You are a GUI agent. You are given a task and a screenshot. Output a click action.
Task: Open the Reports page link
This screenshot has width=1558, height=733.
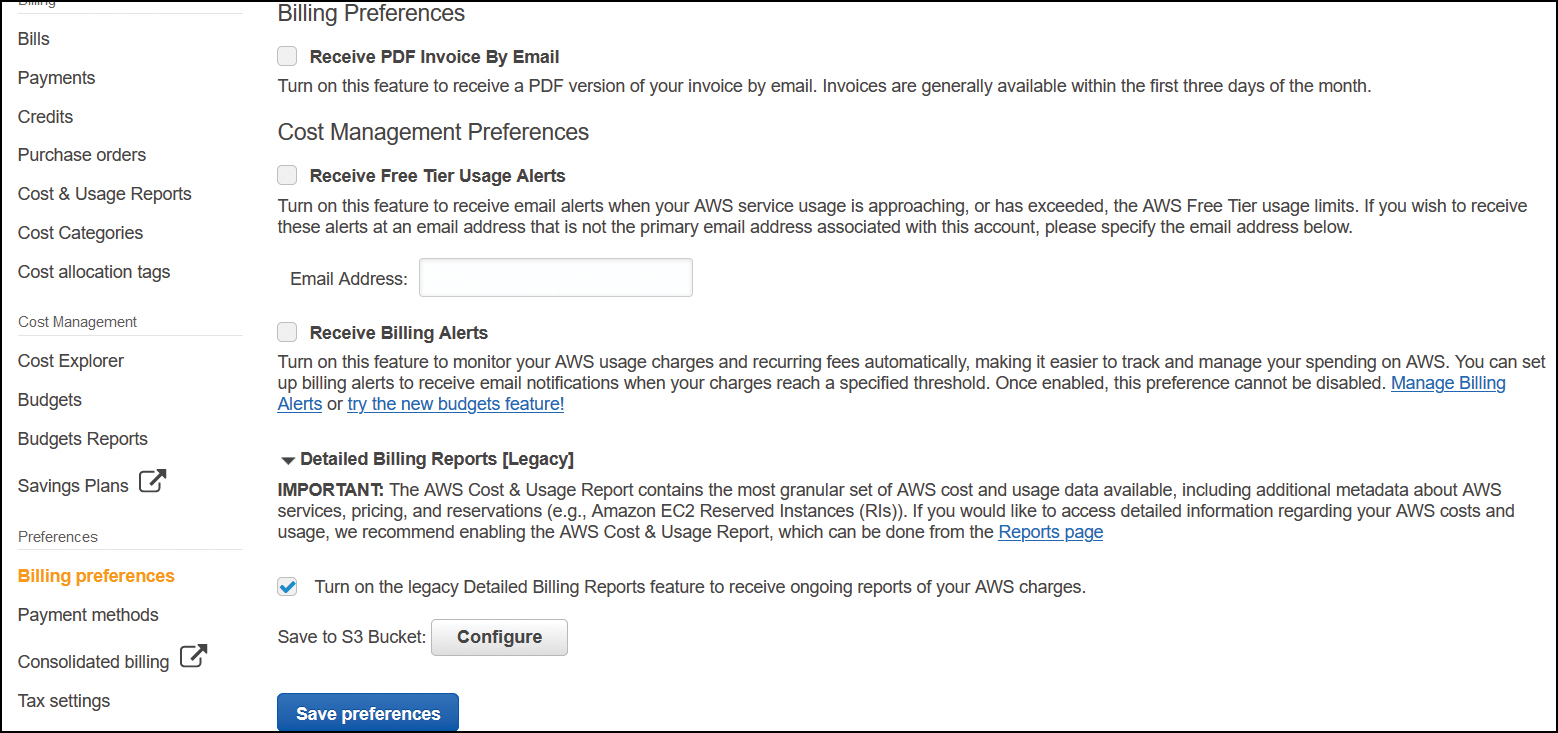1051,532
